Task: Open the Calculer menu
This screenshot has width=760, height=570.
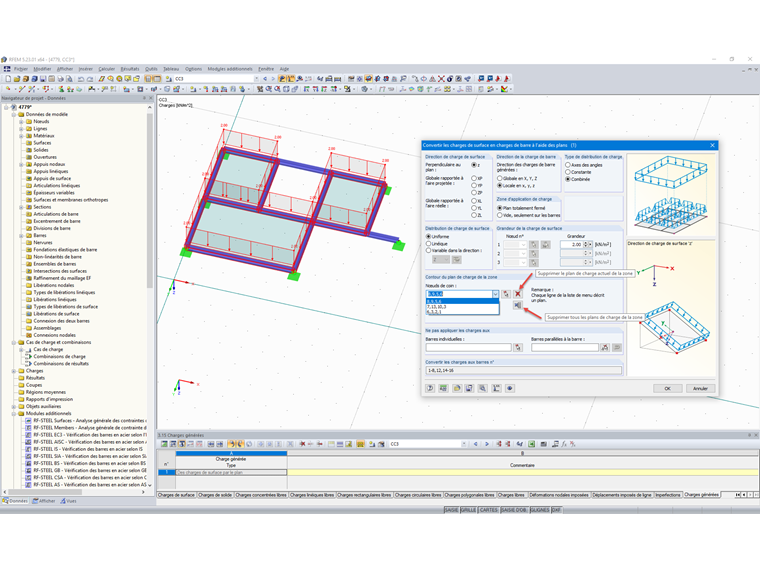Action: [107, 69]
